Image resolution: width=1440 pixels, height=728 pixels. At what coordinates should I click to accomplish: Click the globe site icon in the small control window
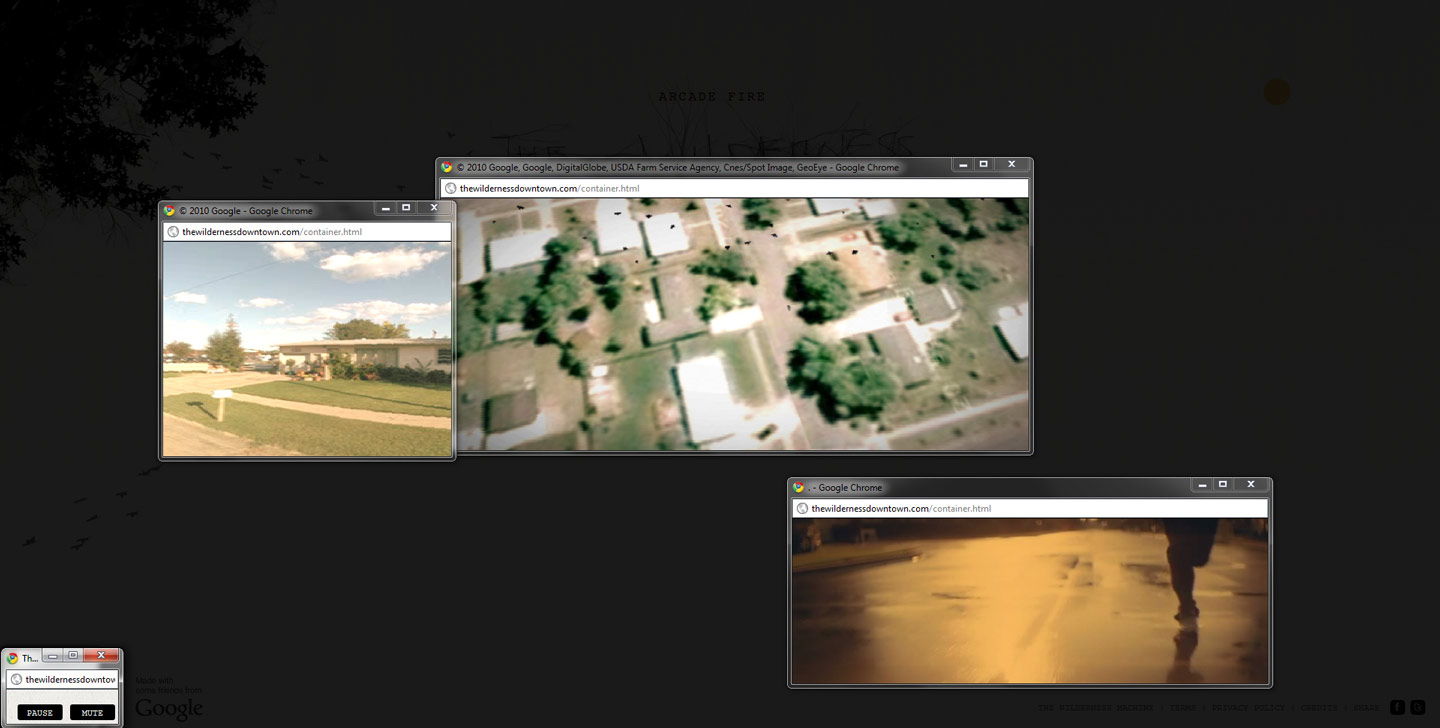(x=16, y=680)
